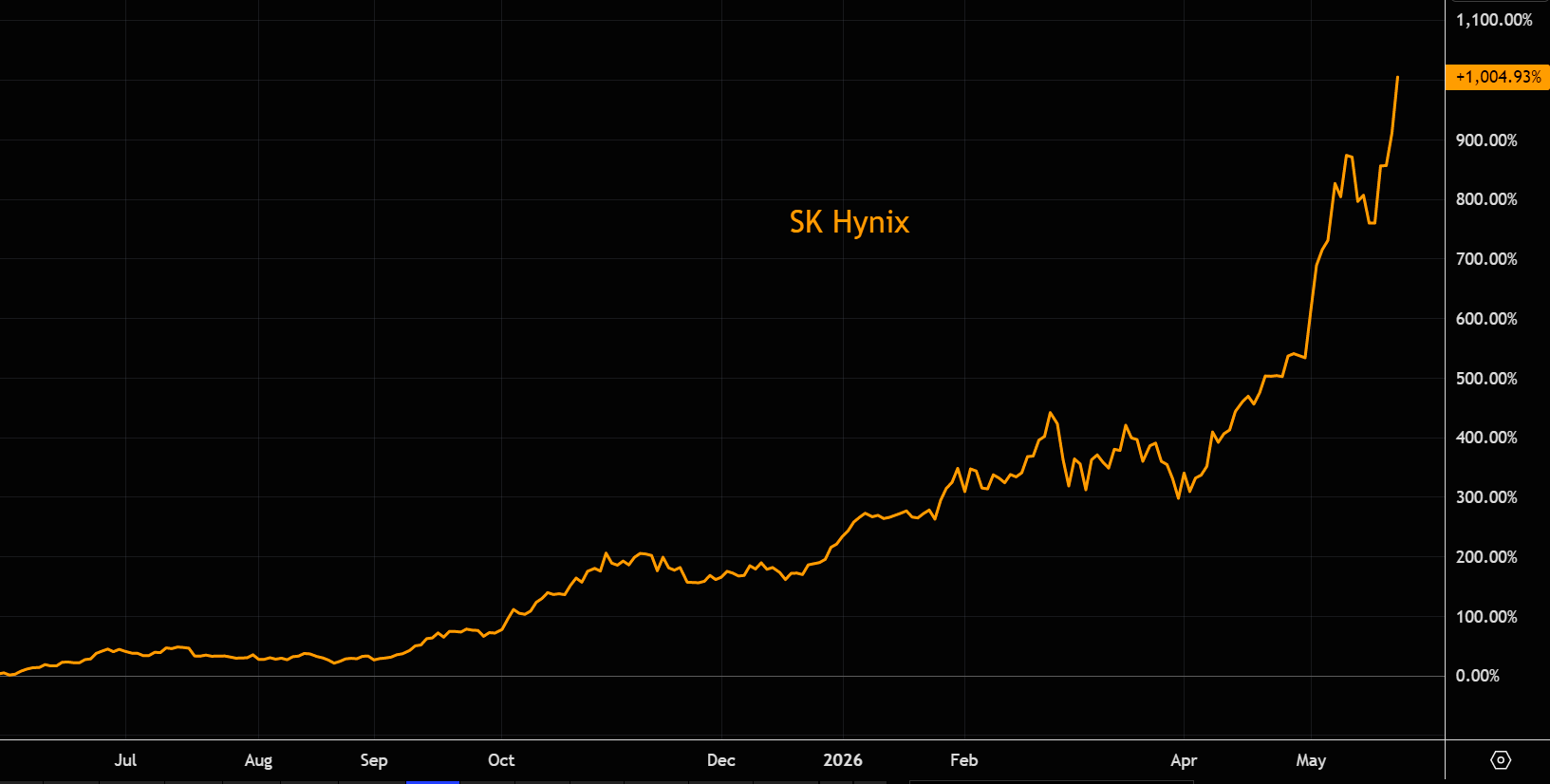This screenshot has width=1550, height=784.
Task: Click the Dec label on time axis
Action: 721,760
